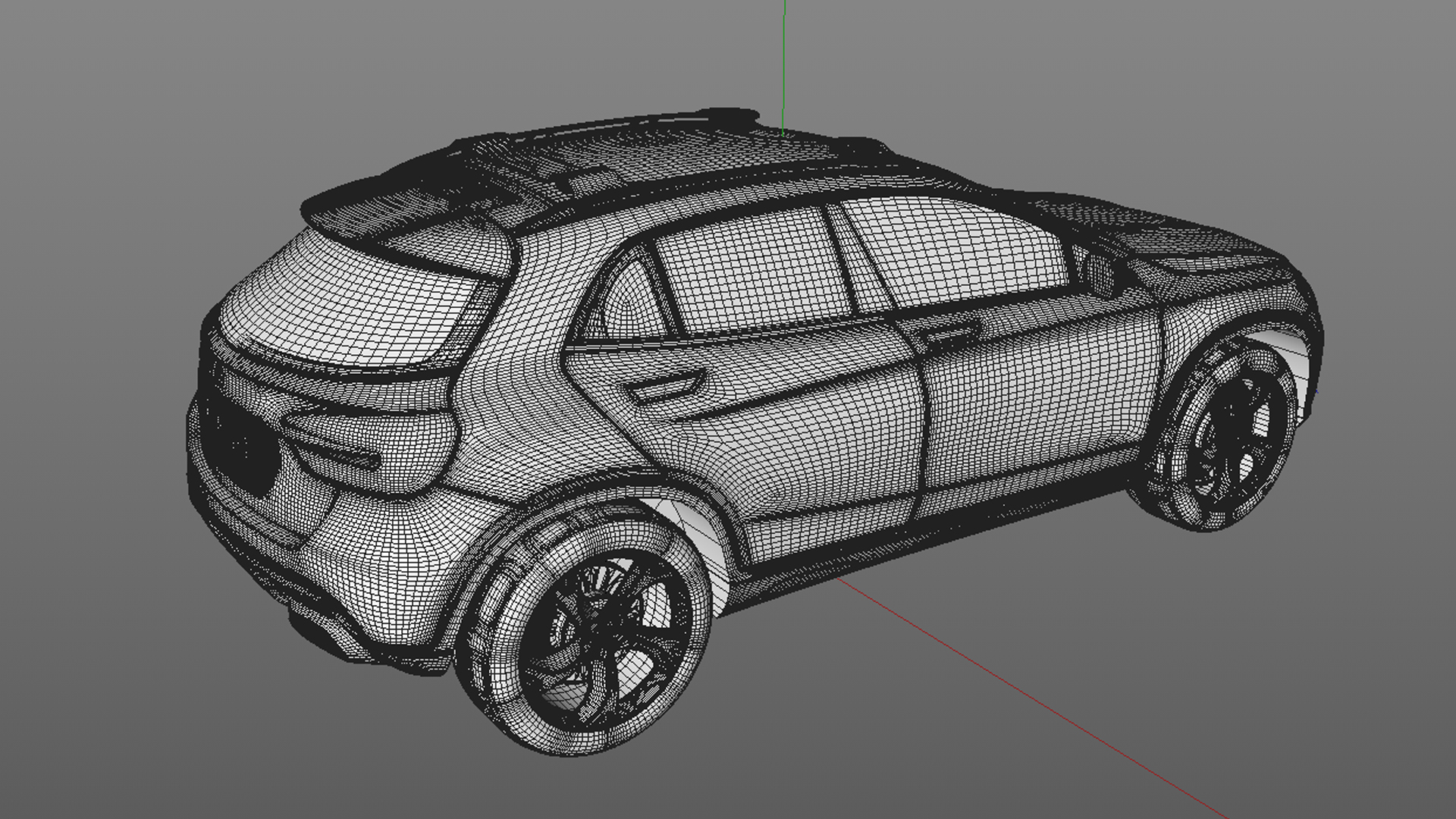Select the rear door handle
1456x819 pixels.
point(664,388)
